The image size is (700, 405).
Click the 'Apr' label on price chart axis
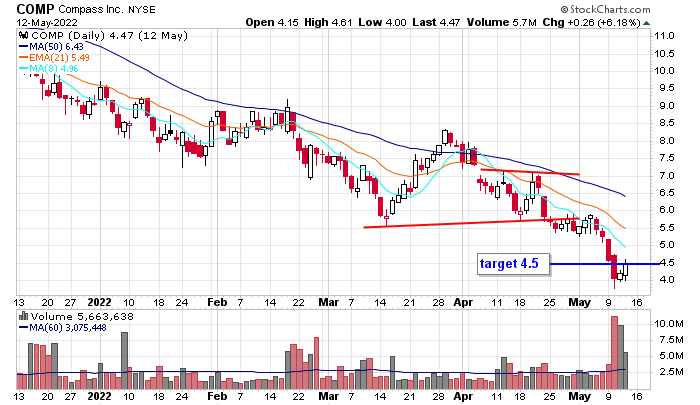point(463,302)
